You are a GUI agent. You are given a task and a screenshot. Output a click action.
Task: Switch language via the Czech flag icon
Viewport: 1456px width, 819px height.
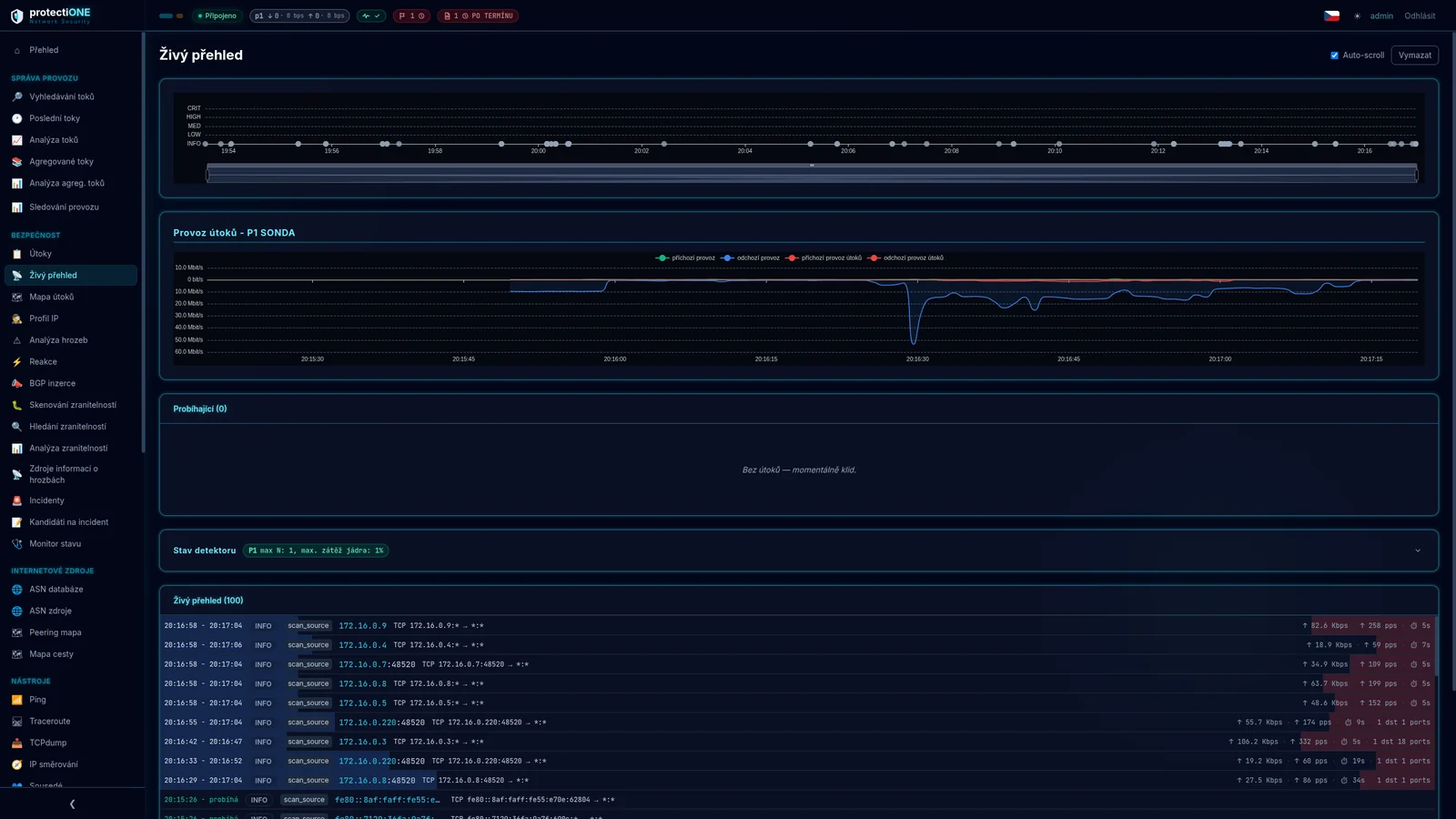(x=1331, y=15)
